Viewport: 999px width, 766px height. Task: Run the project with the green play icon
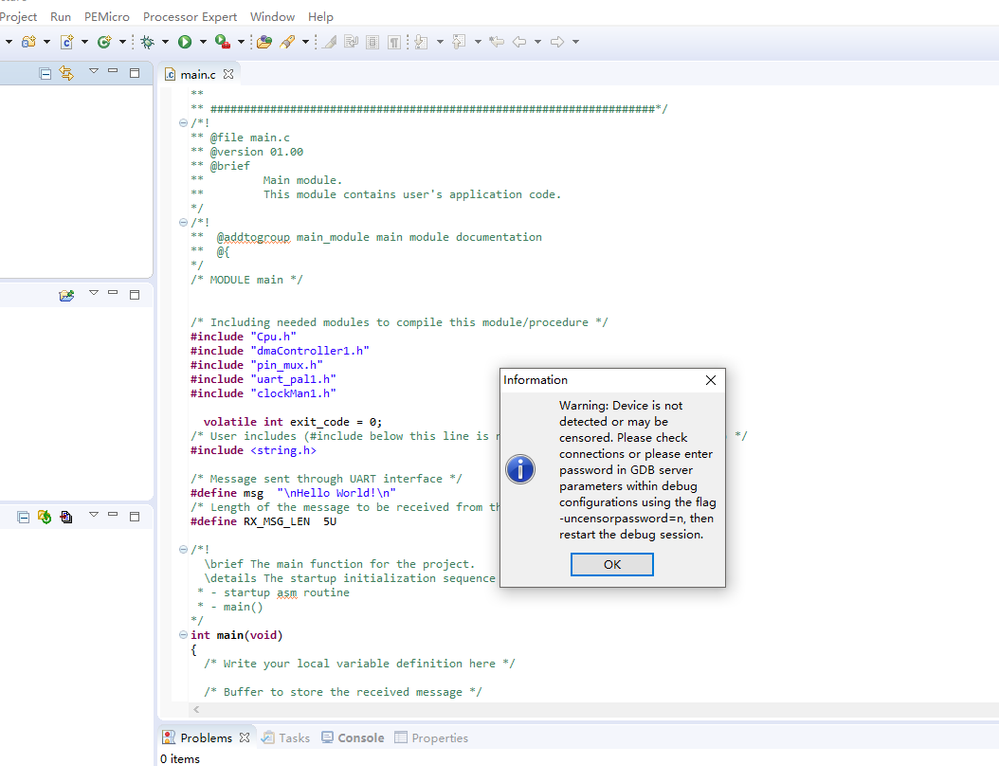coord(185,42)
